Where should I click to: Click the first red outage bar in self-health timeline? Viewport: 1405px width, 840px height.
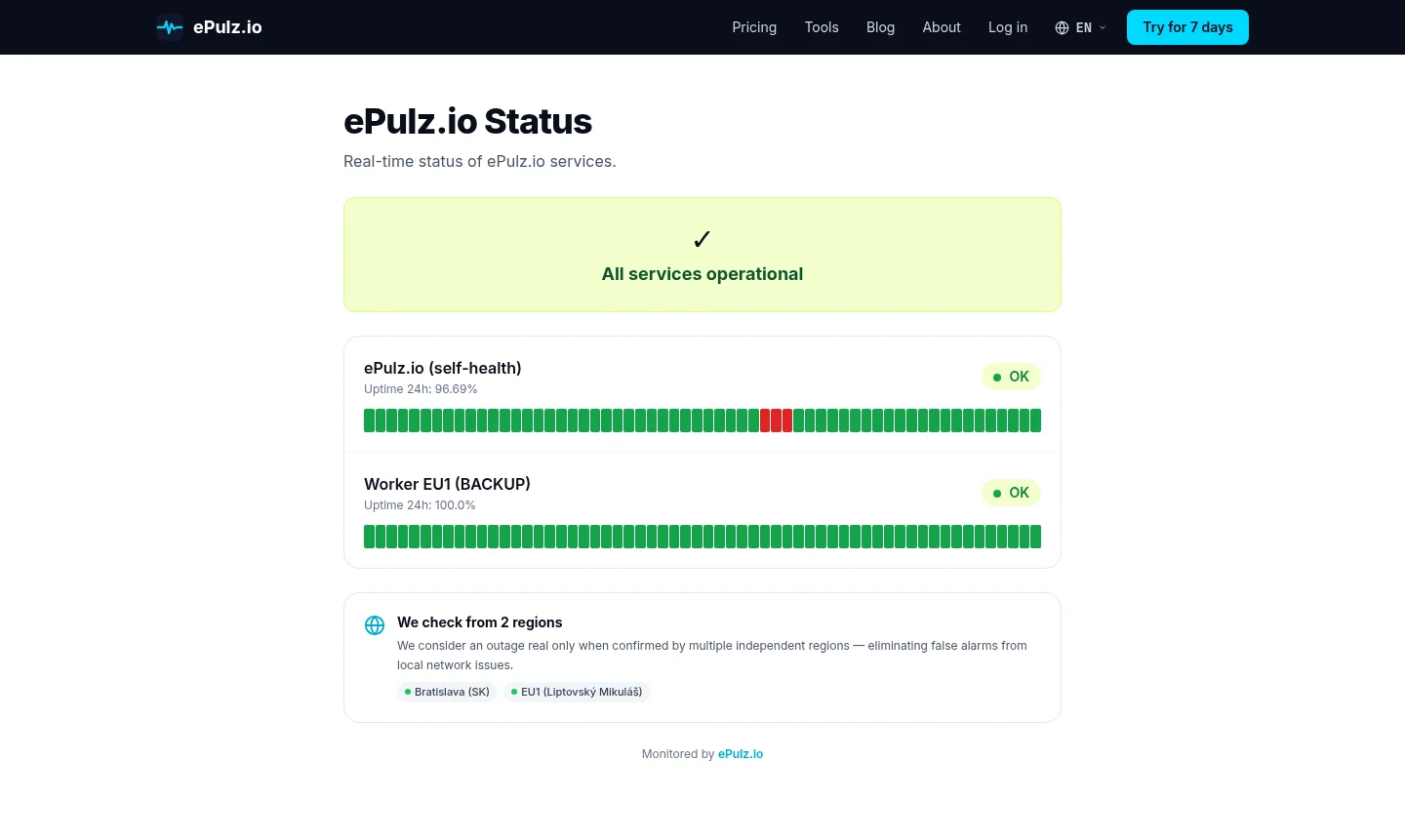pyautogui.click(x=766, y=420)
